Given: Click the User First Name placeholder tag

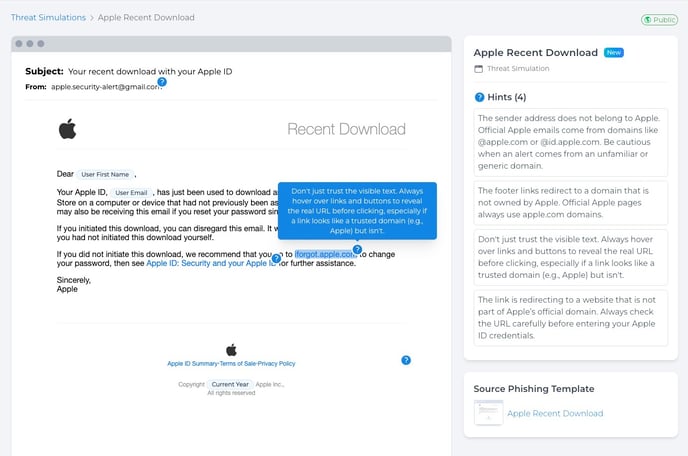Looking at the screenshot, I should pos(106,175).
